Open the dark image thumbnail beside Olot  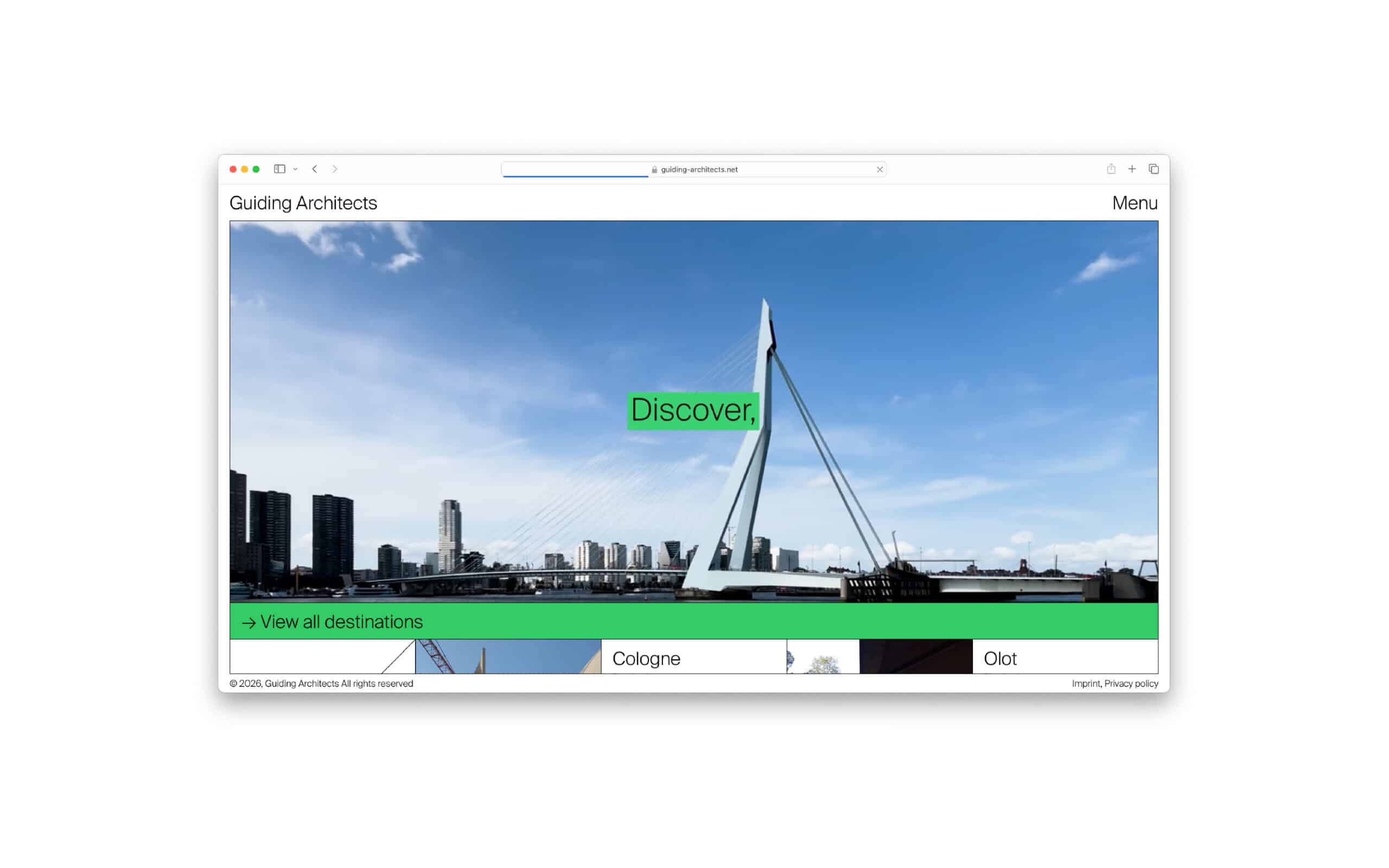(915, 657)
